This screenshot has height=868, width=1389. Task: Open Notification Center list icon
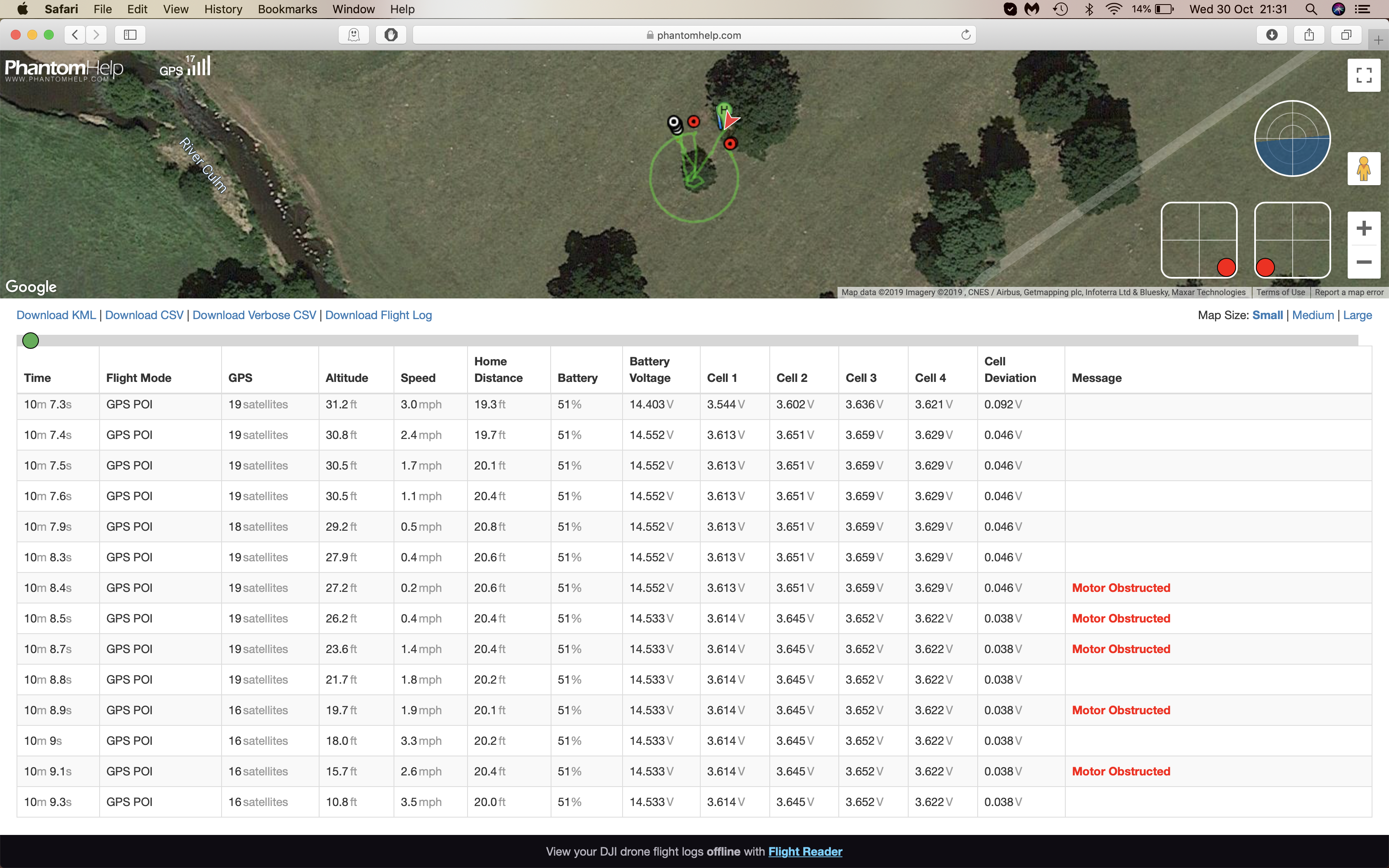[x=1363, y=9]
